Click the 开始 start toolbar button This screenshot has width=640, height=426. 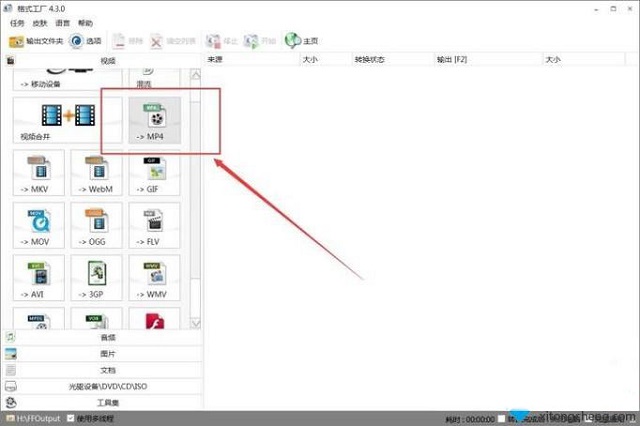tap(260, 41)
